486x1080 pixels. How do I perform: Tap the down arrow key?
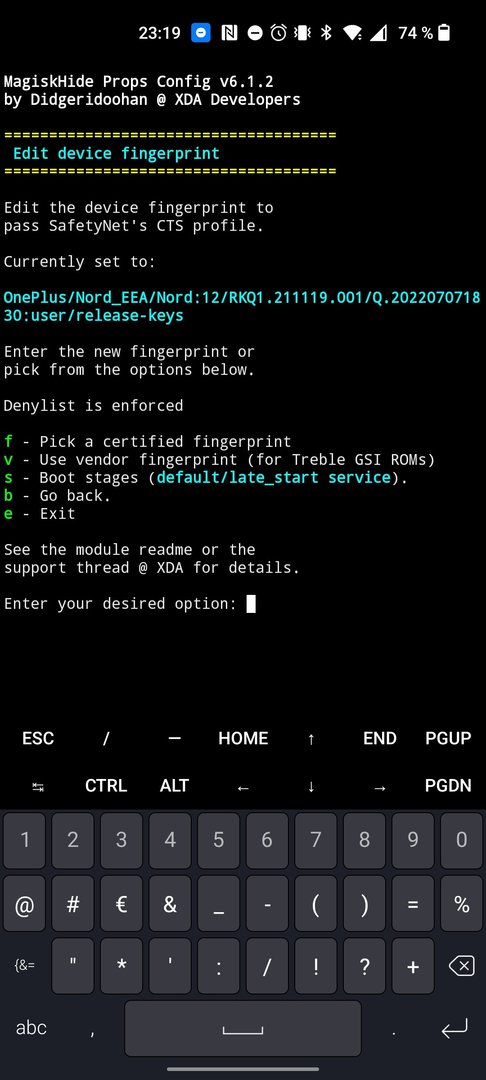coord(311,786)
